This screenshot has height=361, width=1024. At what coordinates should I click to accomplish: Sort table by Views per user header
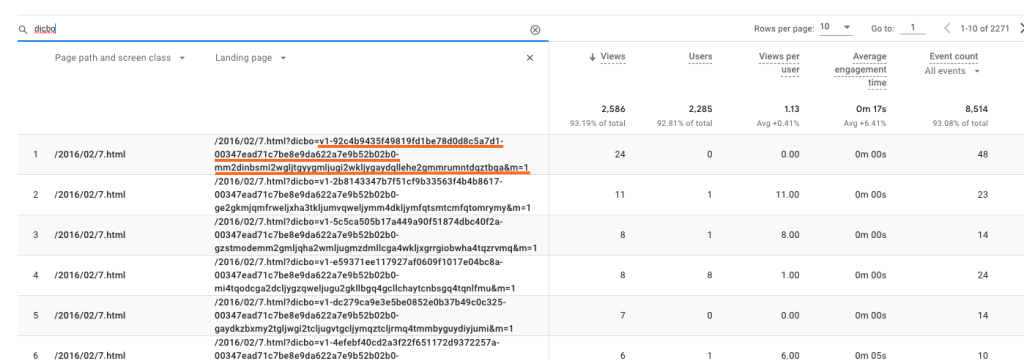coord(779,63)
